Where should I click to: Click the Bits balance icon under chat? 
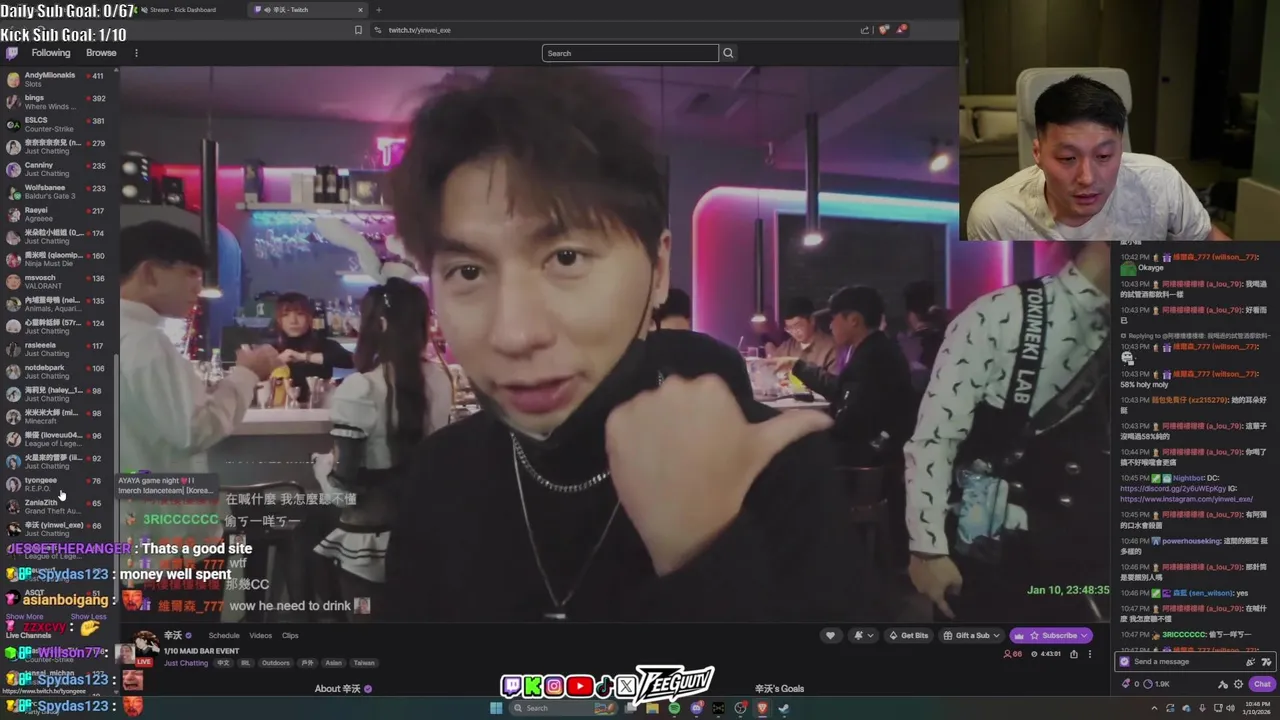point(1126,684)
